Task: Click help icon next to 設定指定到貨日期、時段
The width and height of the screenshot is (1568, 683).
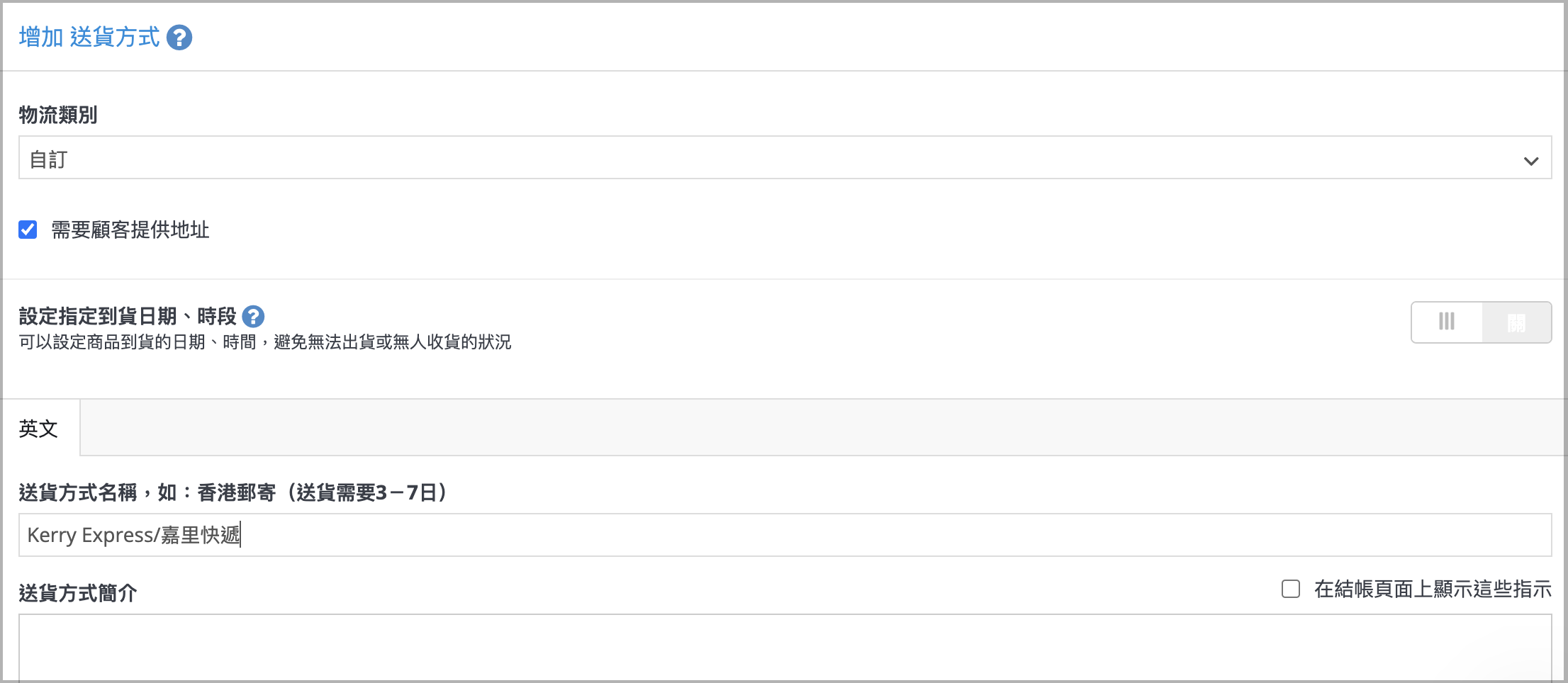Action: point(253,317)
